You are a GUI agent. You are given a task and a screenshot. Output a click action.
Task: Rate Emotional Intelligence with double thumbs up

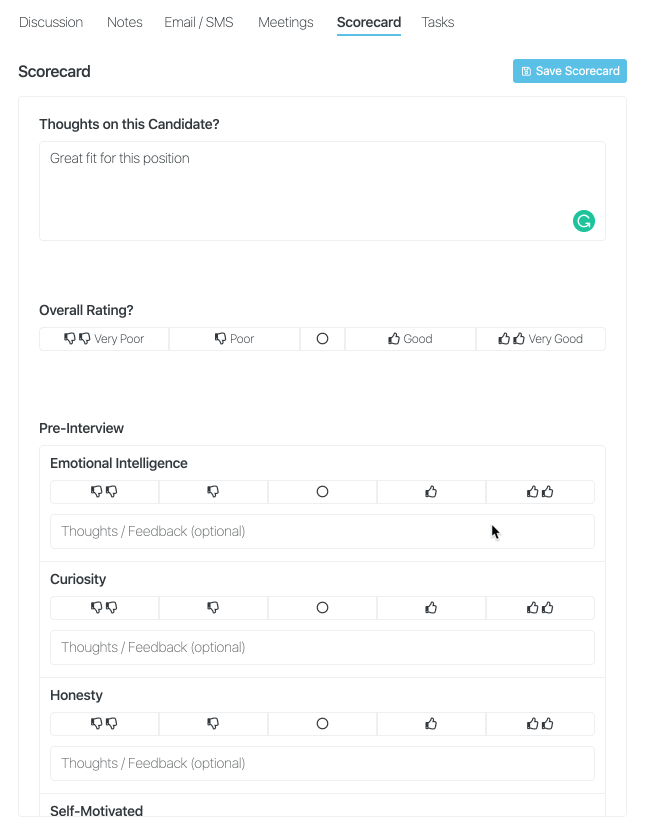(x=540, y=492)
